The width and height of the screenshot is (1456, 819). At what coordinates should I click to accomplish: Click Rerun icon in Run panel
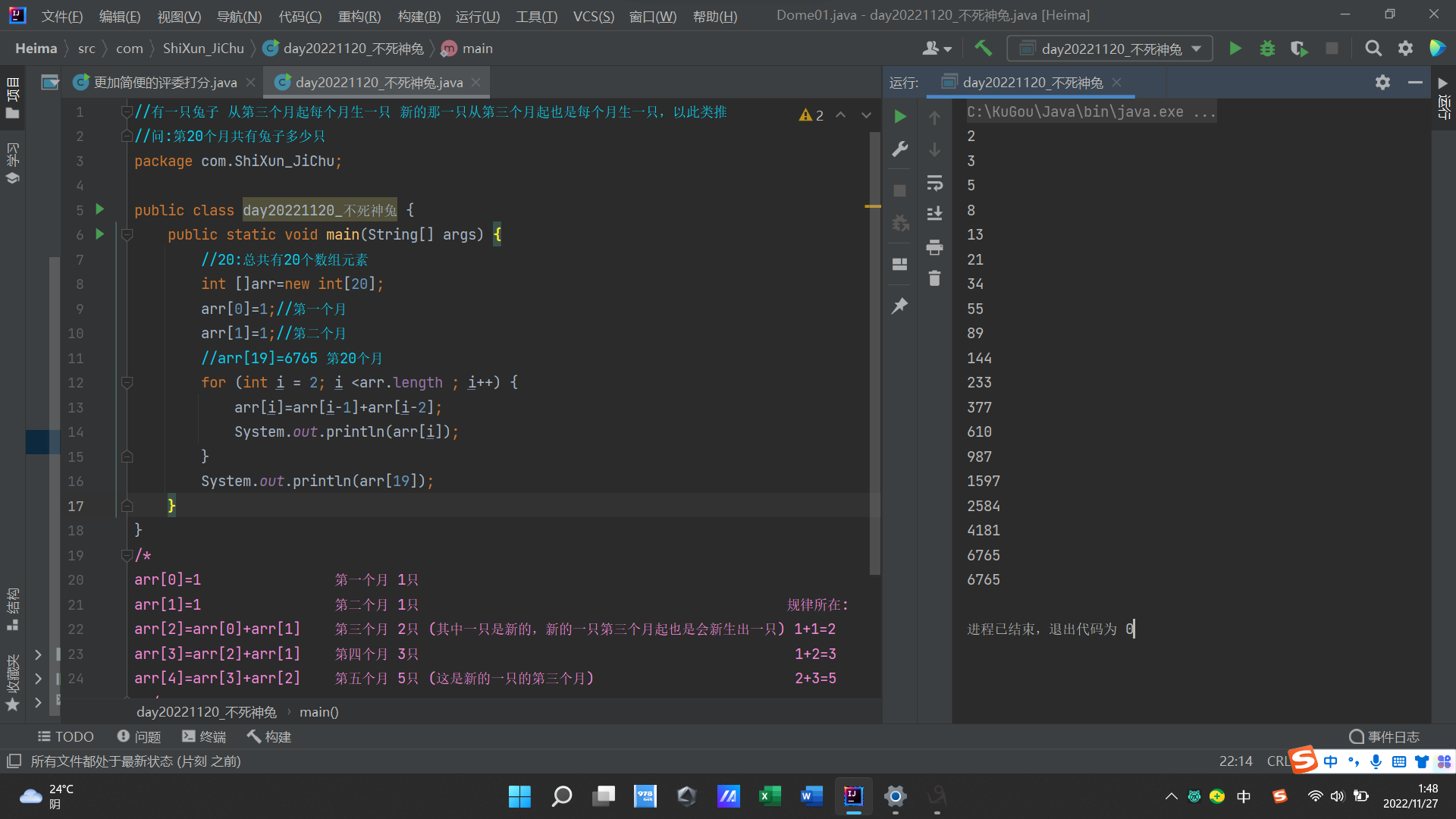tap(900, 117)
